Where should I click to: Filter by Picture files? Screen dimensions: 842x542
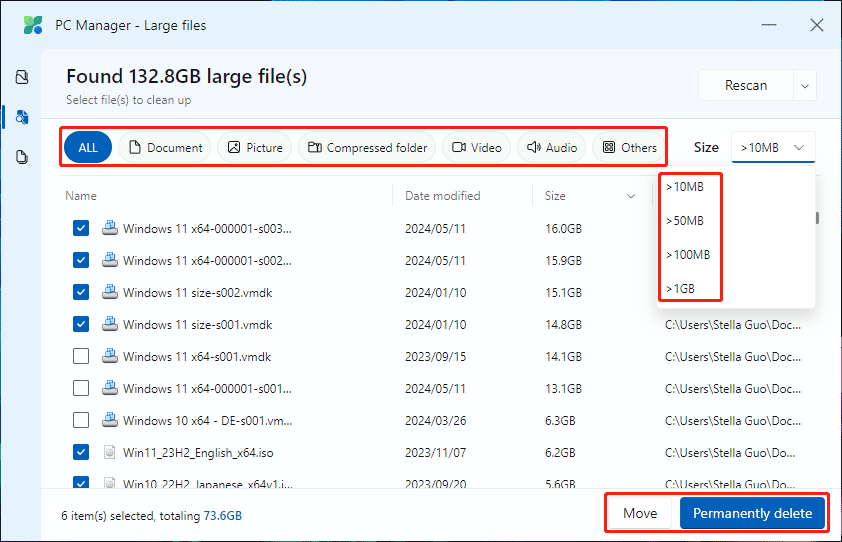[255, 147]
